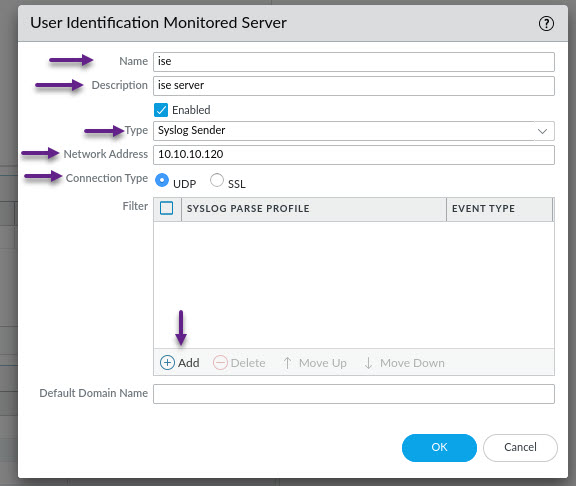Uncheck the Enabled checkbox
The width and height of the screenshot is (576, 486).
(x=161, y=110)
